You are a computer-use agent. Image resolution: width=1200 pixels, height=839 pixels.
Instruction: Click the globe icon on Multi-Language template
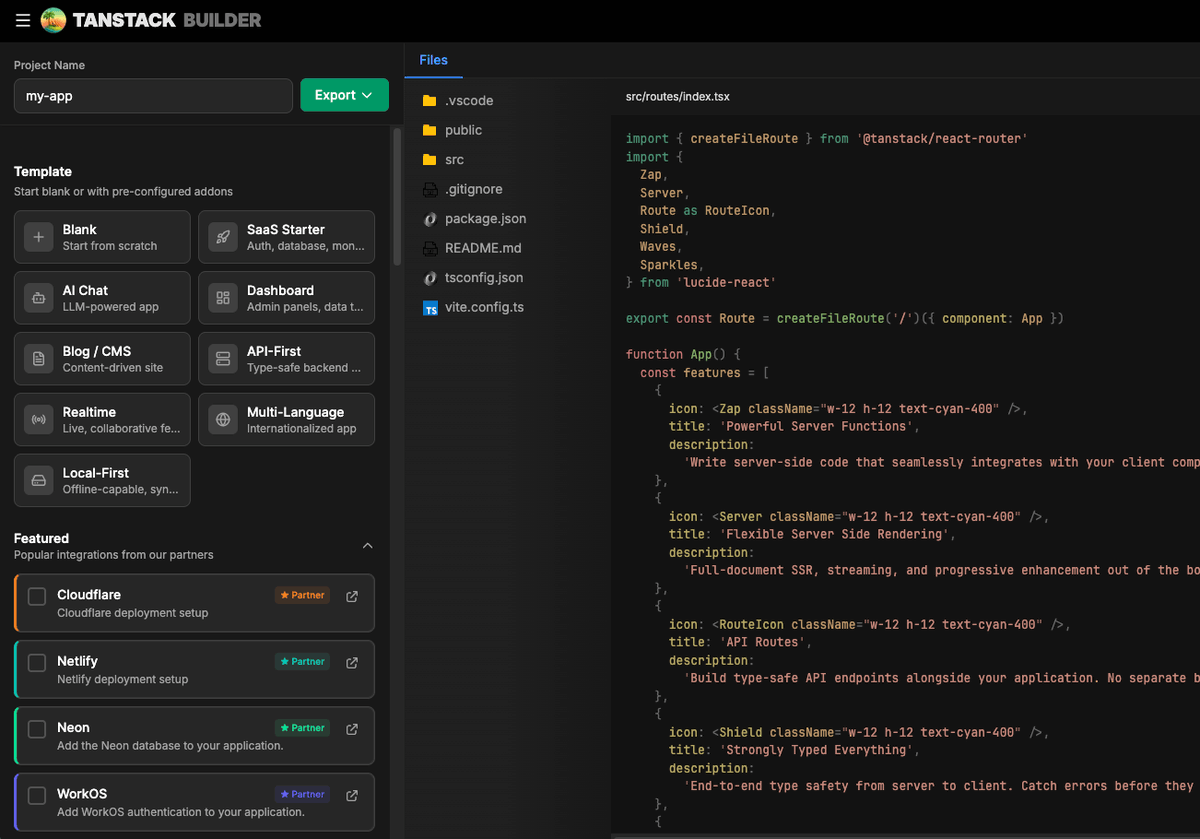(x=223, y=420)
